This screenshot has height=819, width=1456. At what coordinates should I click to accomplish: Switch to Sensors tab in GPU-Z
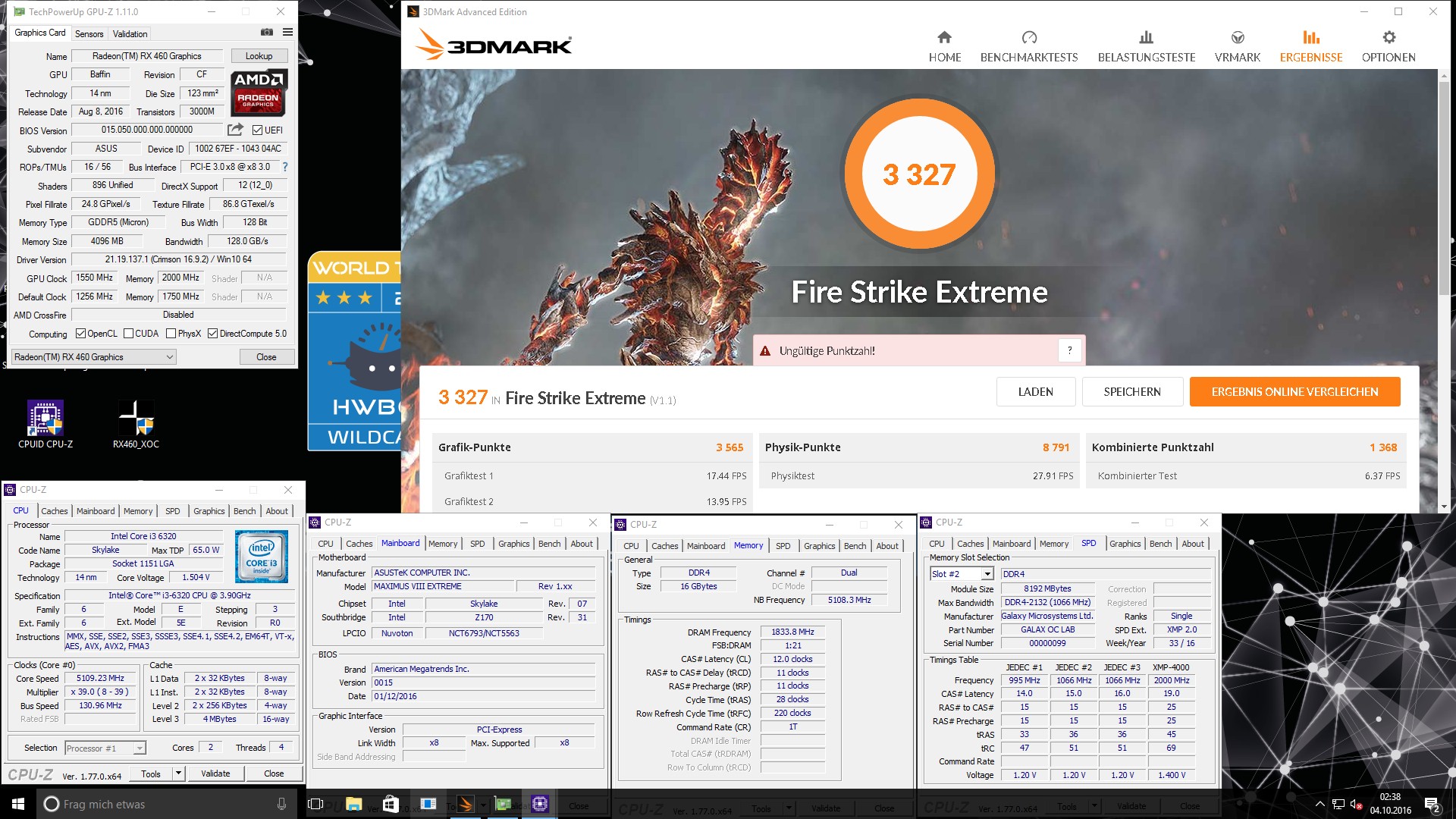tap(89, 34)
